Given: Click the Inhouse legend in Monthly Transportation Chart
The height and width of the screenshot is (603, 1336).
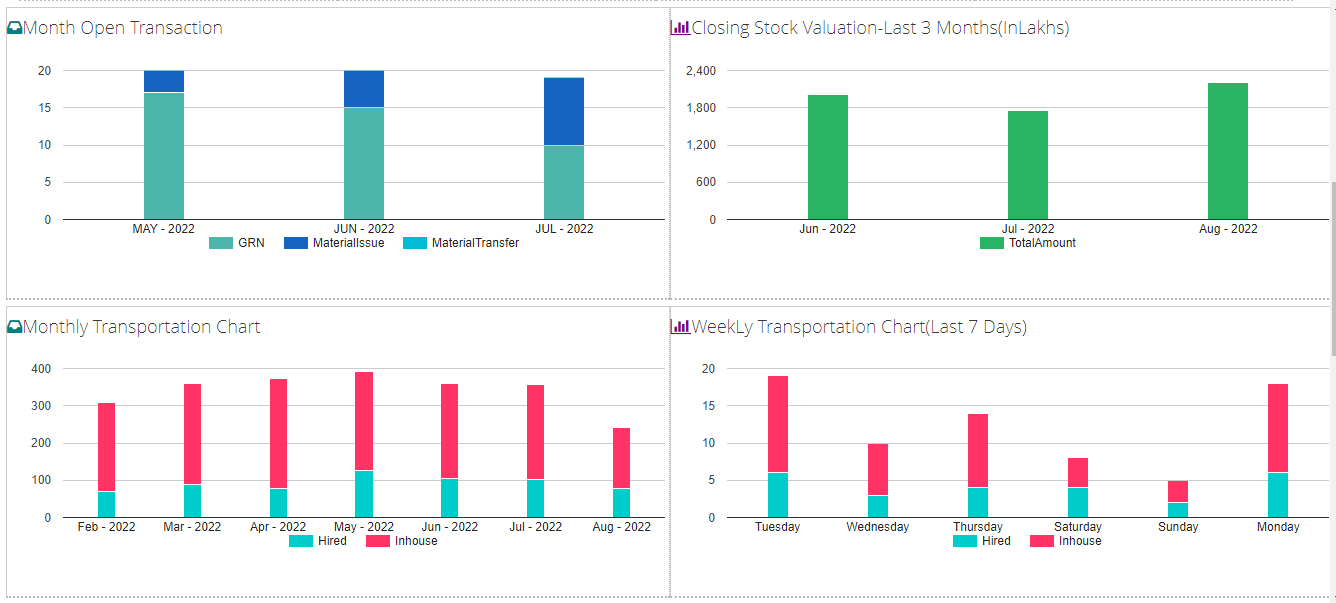Looking at the screenshot, I should tap(402, 541).
